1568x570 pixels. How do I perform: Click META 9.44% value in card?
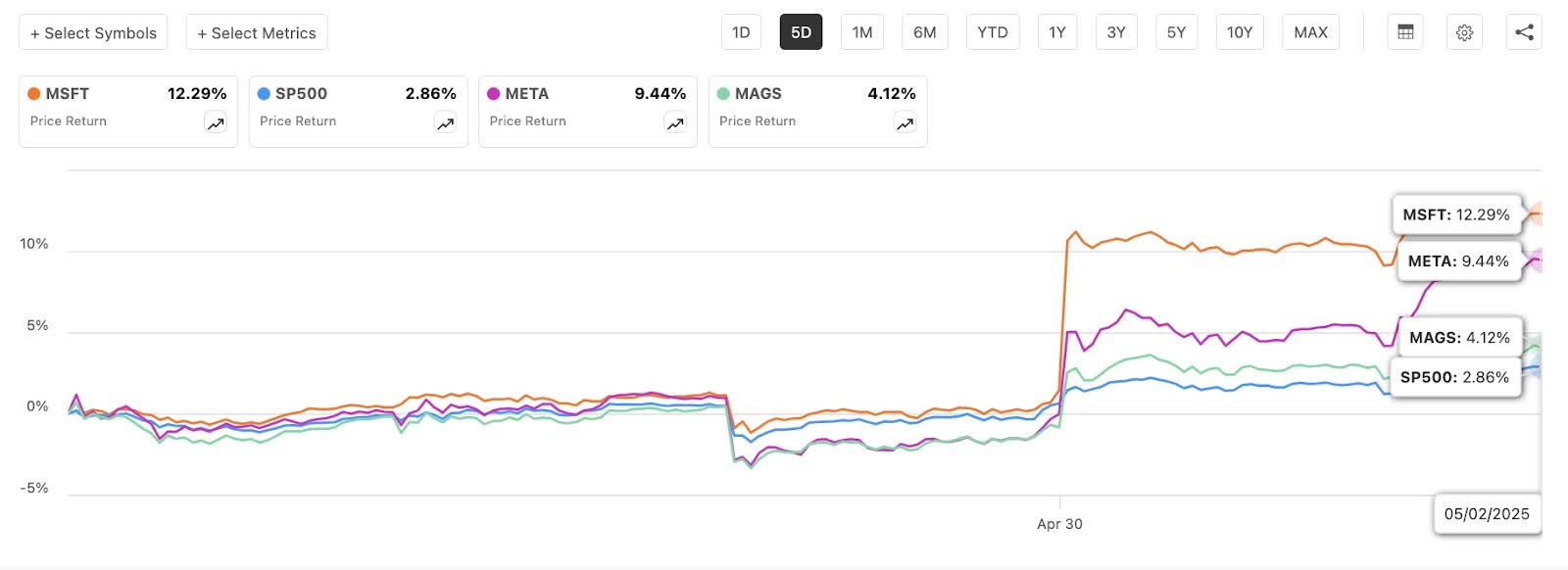(661, 94)
